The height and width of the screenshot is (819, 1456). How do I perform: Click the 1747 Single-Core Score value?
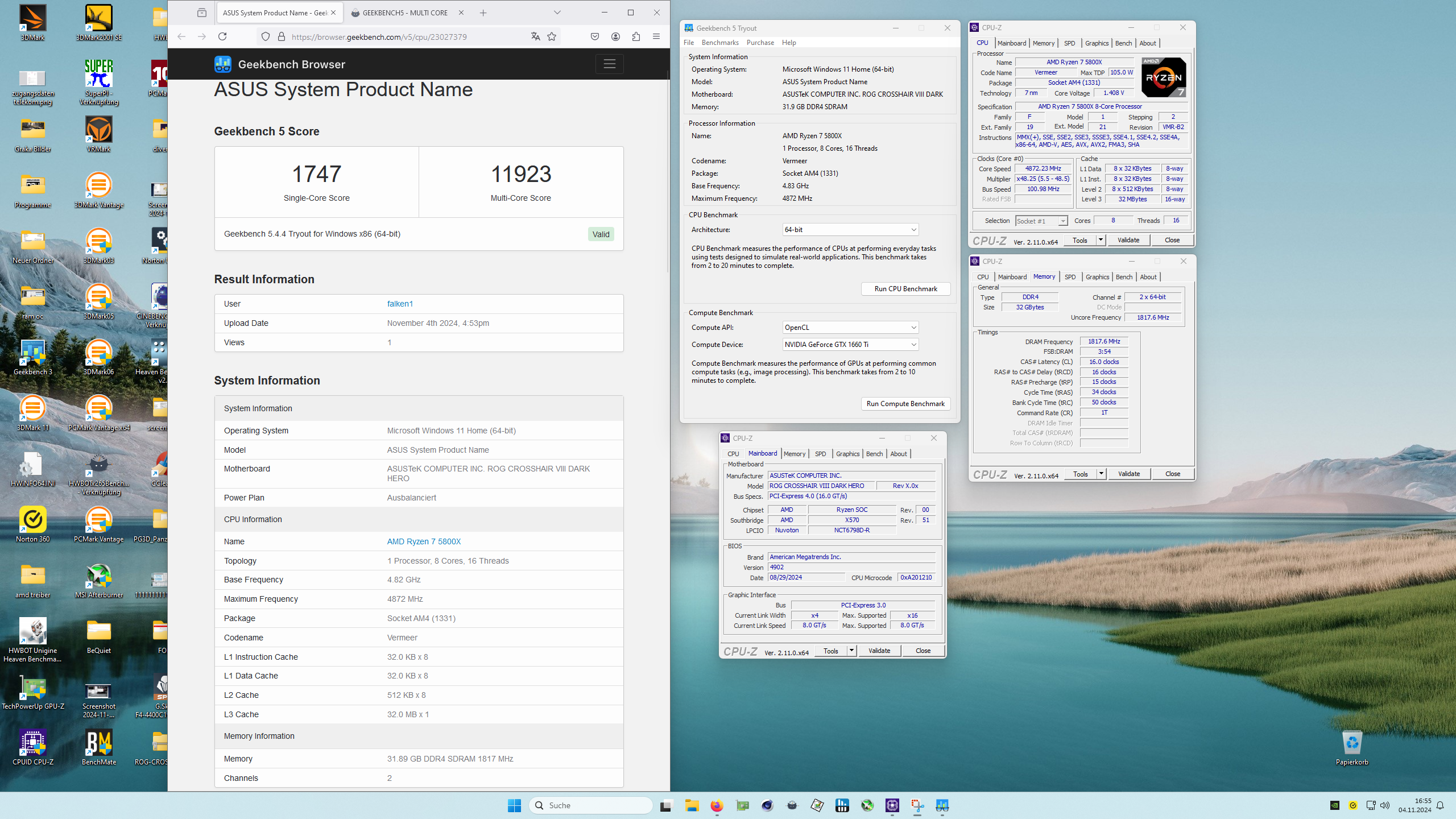point(316,174)
